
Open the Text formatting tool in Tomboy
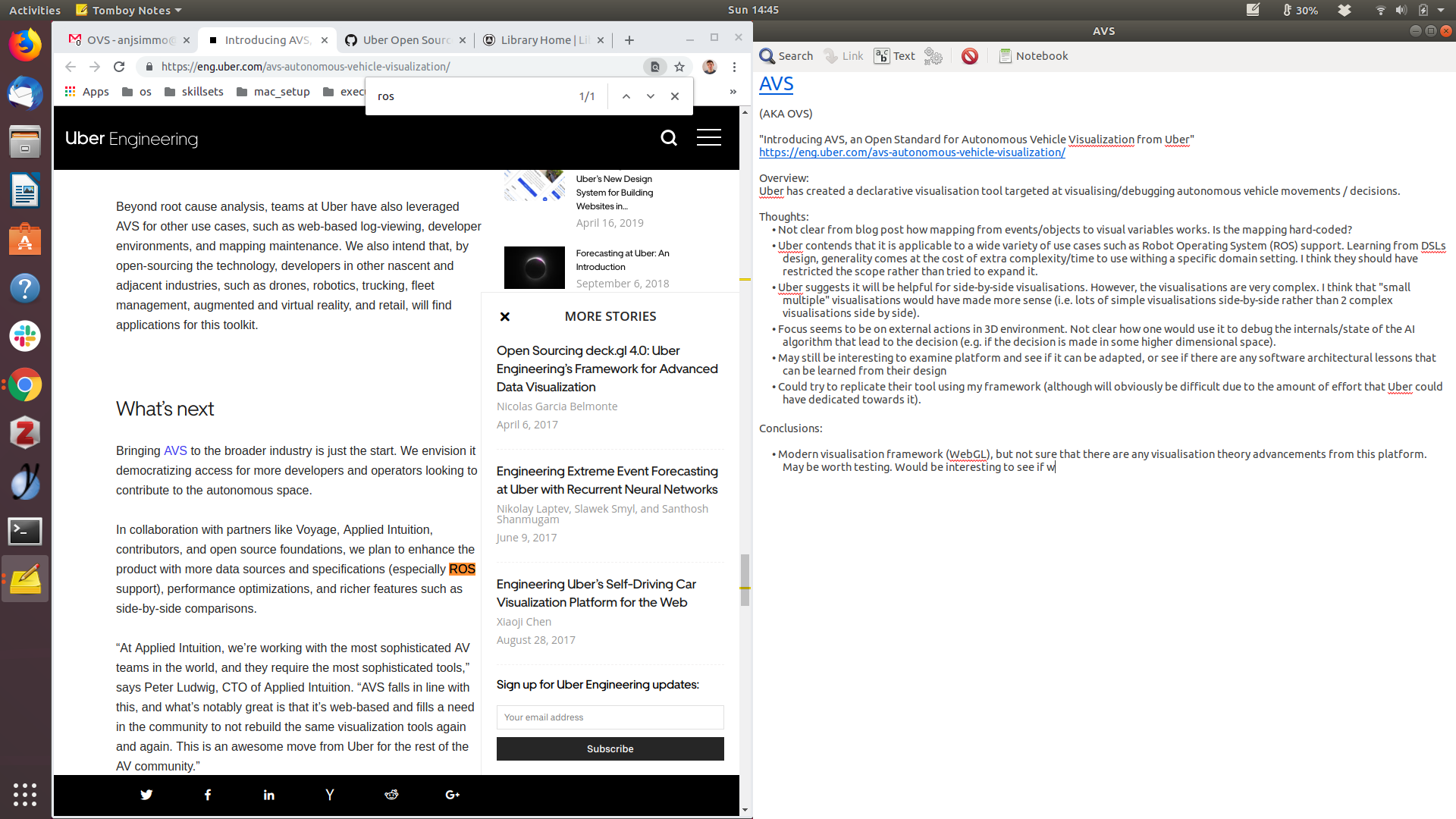coord(895,56)
